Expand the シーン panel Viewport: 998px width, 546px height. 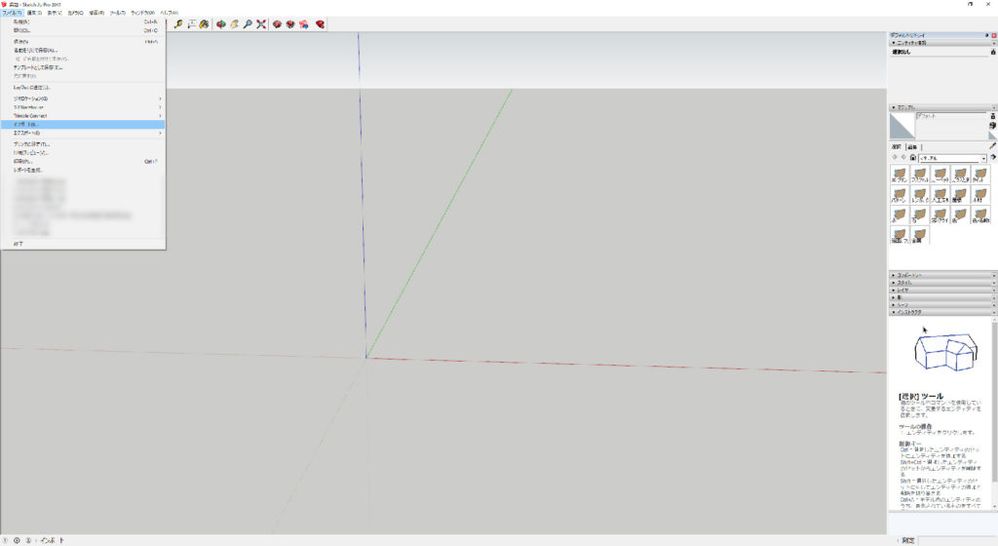pyautogui.click(x=943, y=305)
